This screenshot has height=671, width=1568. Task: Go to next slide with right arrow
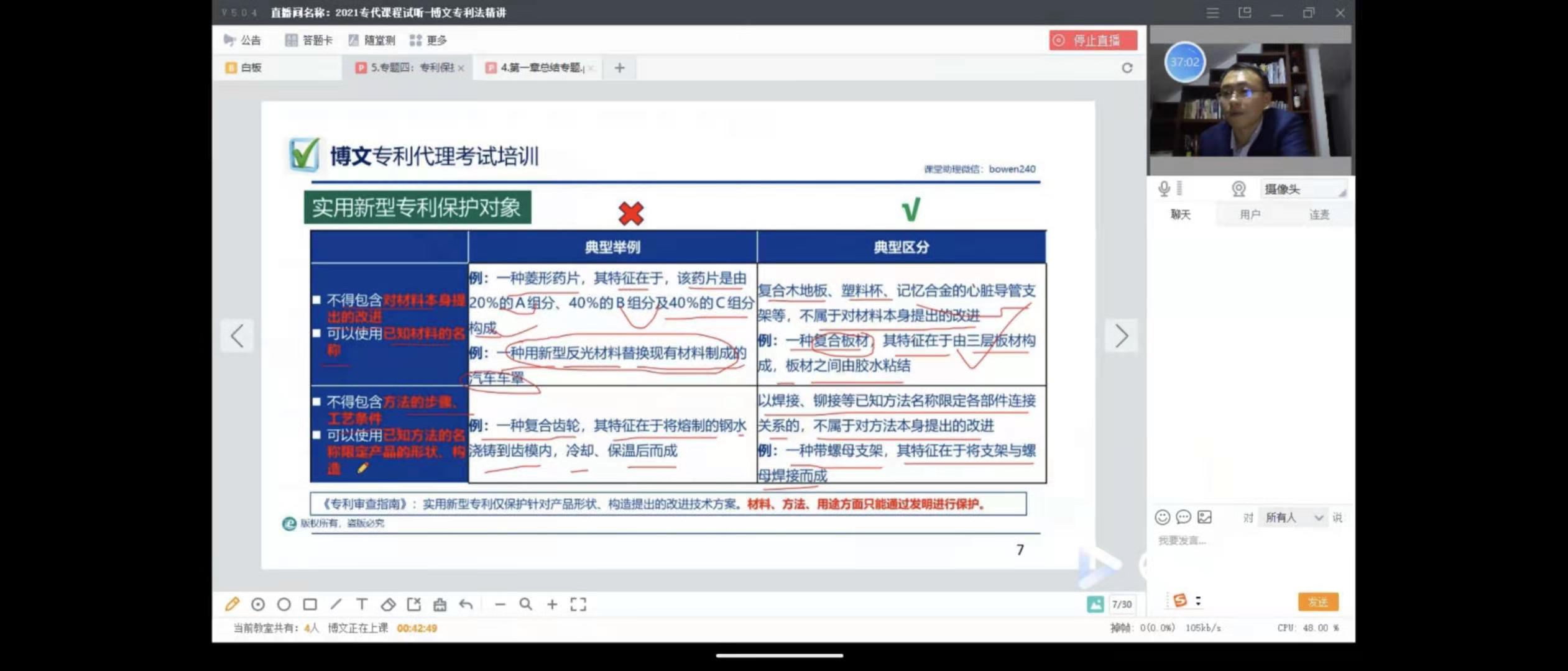[x=1121, y=336]
